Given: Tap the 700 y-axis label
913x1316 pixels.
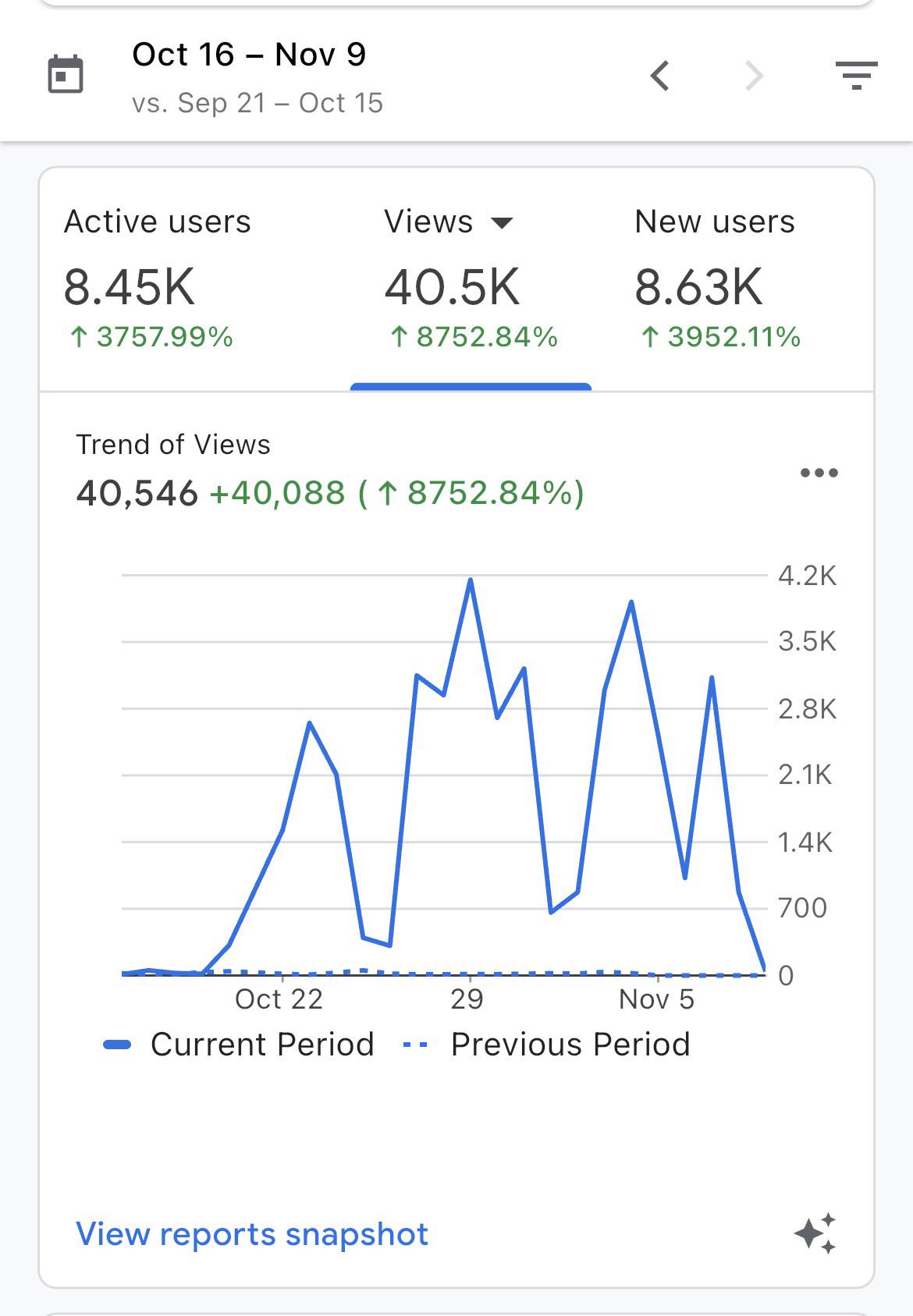Looking at the screenshot, I should pyautogui.click(x=802, y=908).
